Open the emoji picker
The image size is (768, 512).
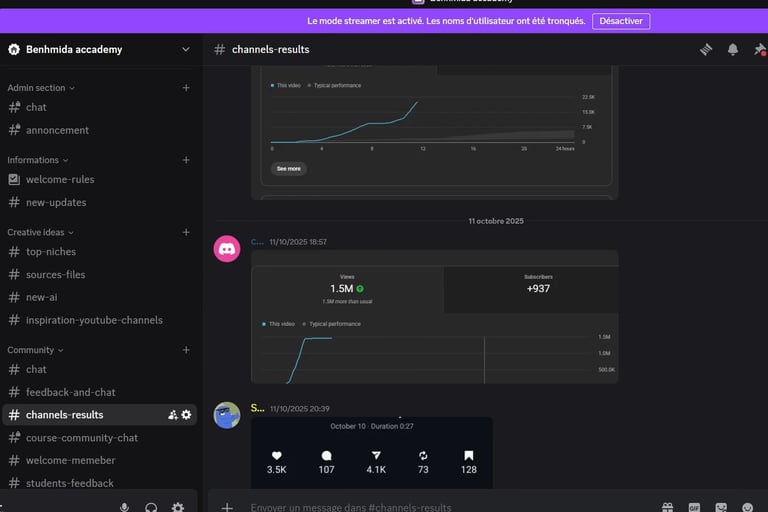(747, 507)
